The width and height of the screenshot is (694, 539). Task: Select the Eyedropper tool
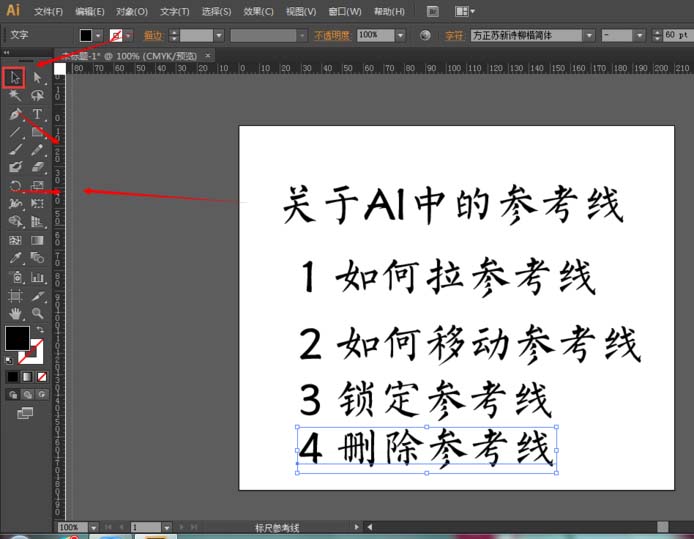click(x=15, y=258)
